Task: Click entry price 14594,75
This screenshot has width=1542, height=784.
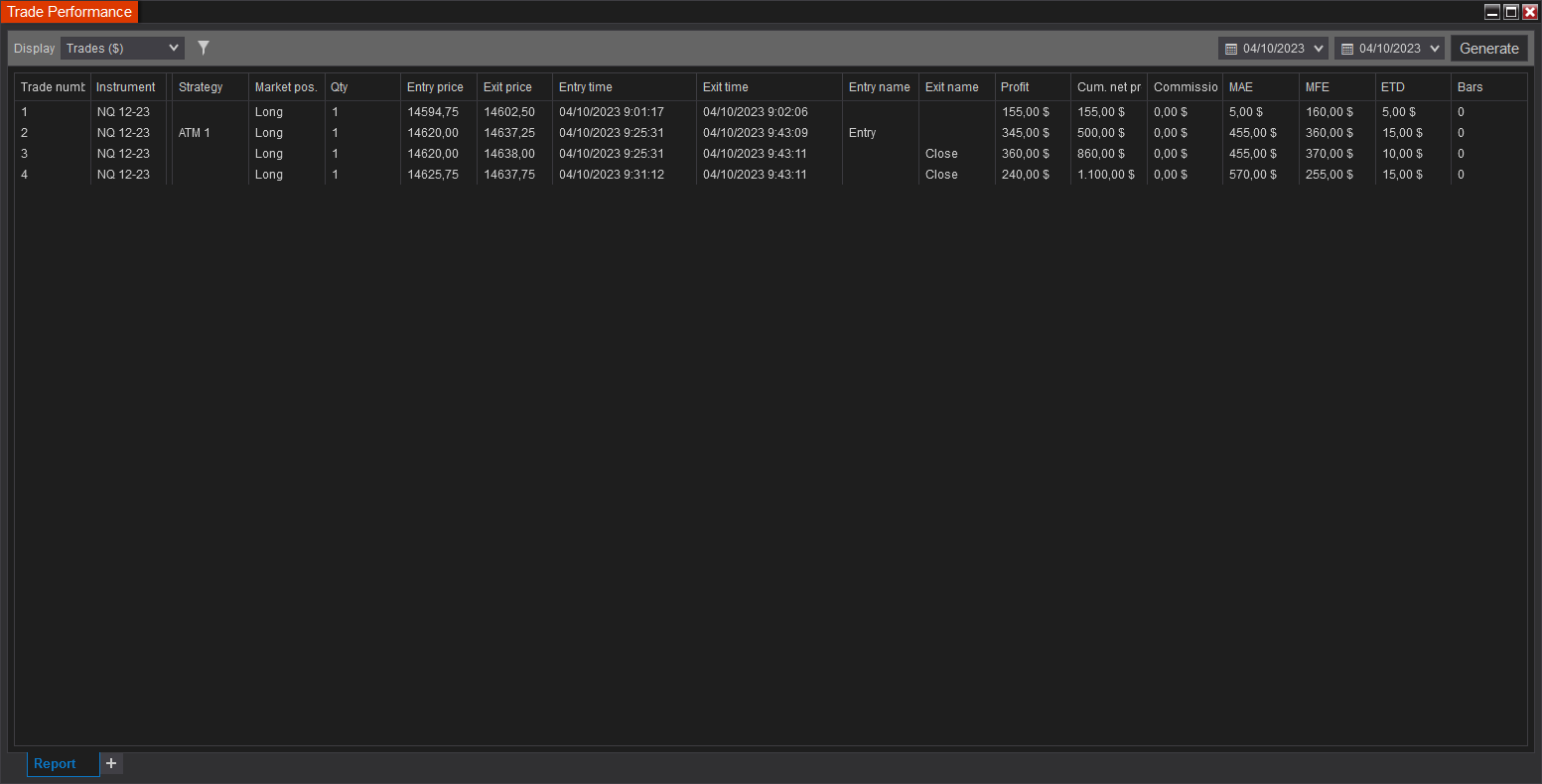Action: point(433,112)
